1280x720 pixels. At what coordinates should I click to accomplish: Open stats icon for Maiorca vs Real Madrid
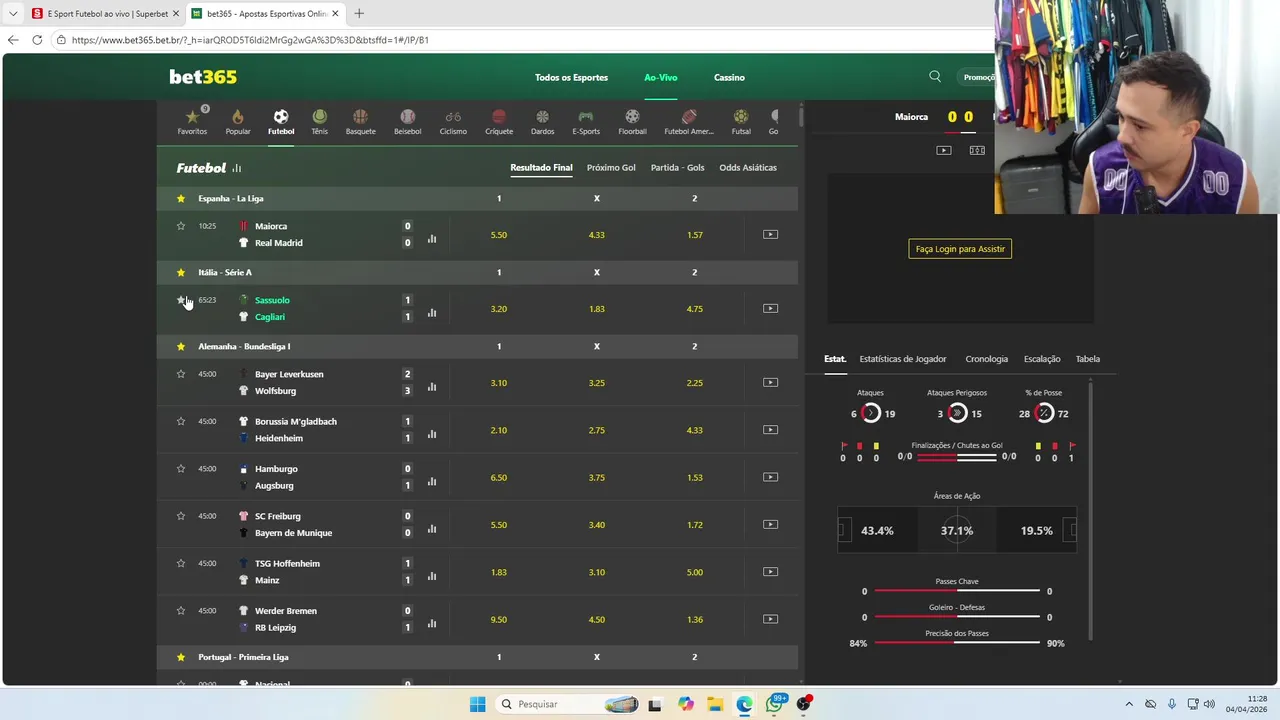pyautogui.click(x=432, y=239)
